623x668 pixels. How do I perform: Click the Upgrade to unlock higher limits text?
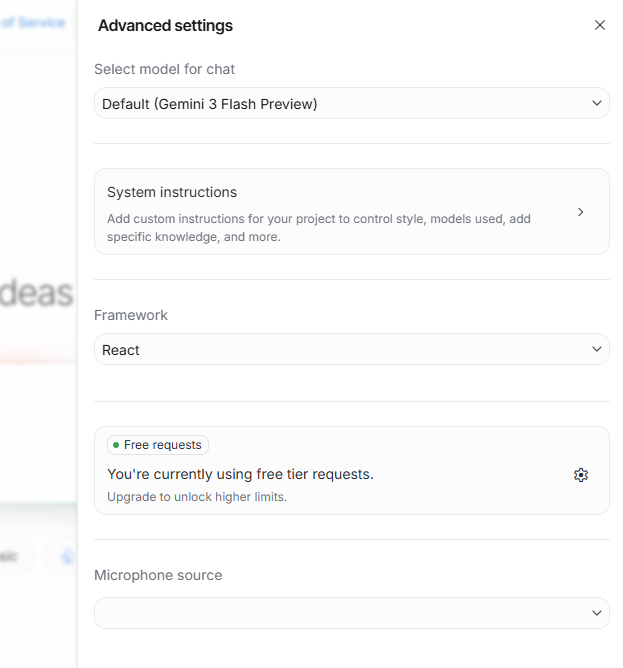click(x=197, y=497)
